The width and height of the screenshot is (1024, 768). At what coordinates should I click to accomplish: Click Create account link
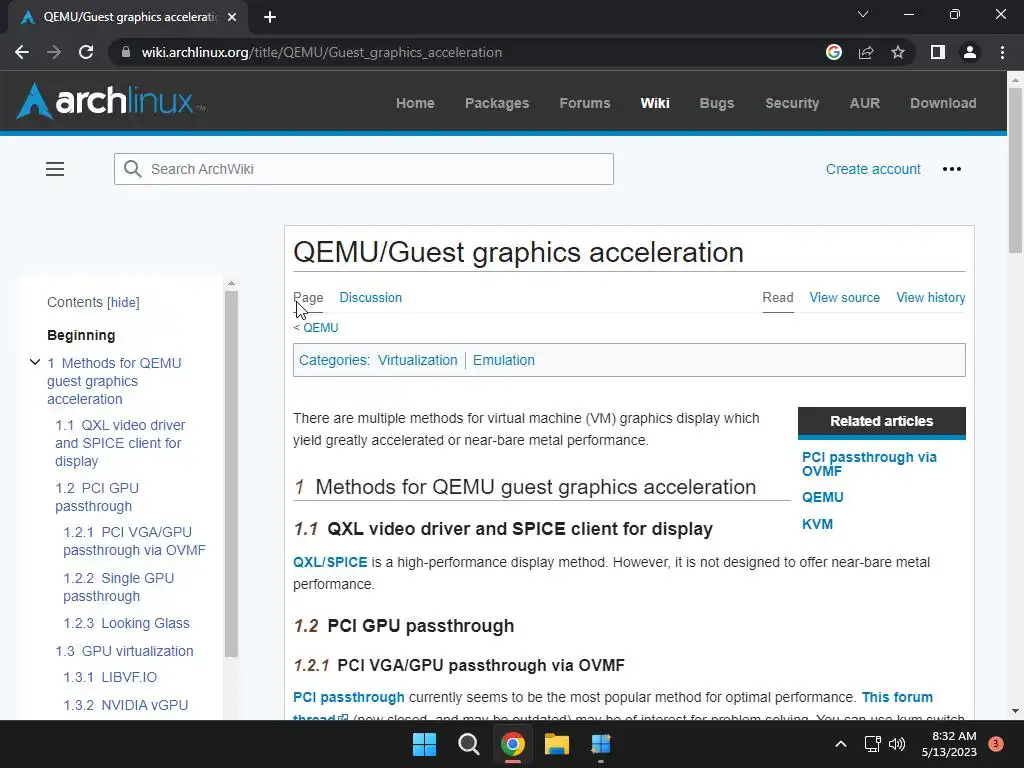pyautogui.click(x=873, y=169)
